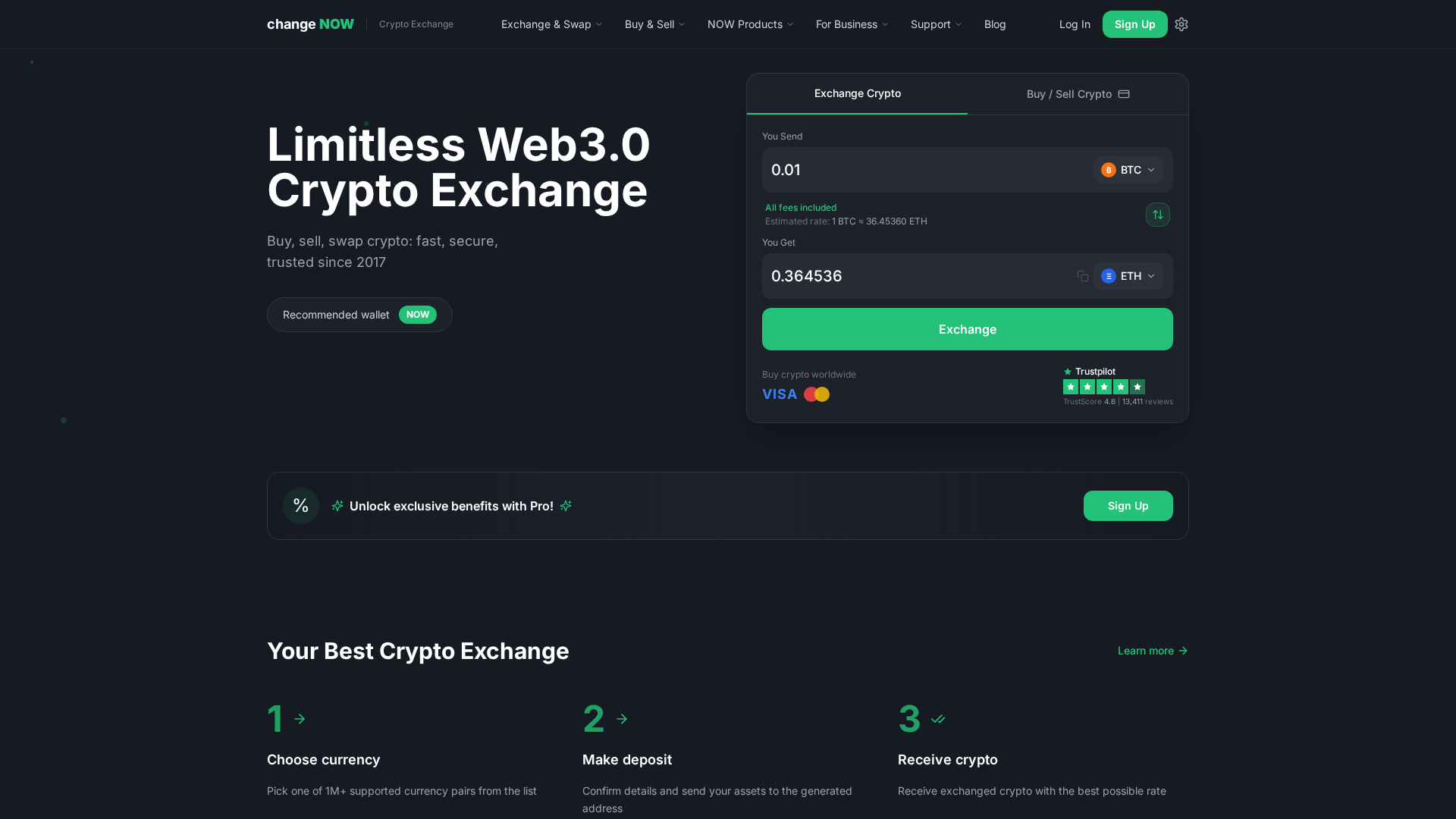This screenshot has width=1456, height=819.
Task: Switch to the Buy / Sell Crypto tab
Action: click(x=1078, y=94)
